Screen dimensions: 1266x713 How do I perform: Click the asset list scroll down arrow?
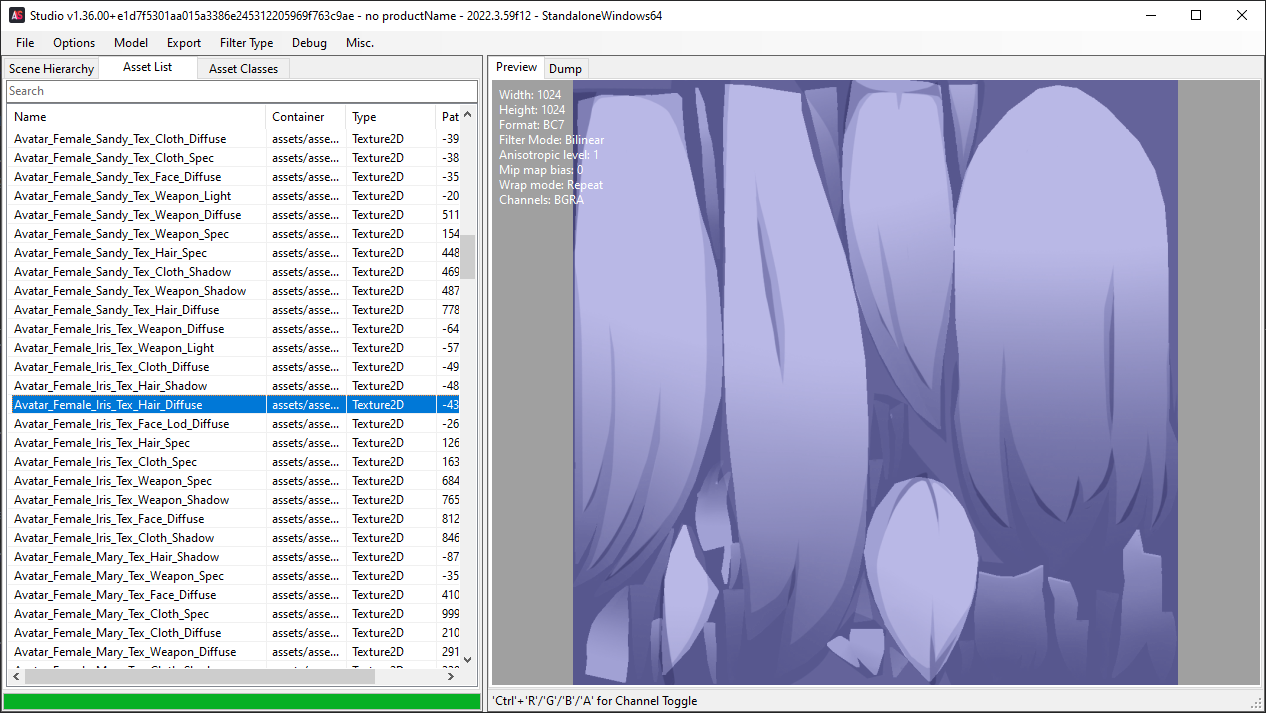[x=468, y=659]
